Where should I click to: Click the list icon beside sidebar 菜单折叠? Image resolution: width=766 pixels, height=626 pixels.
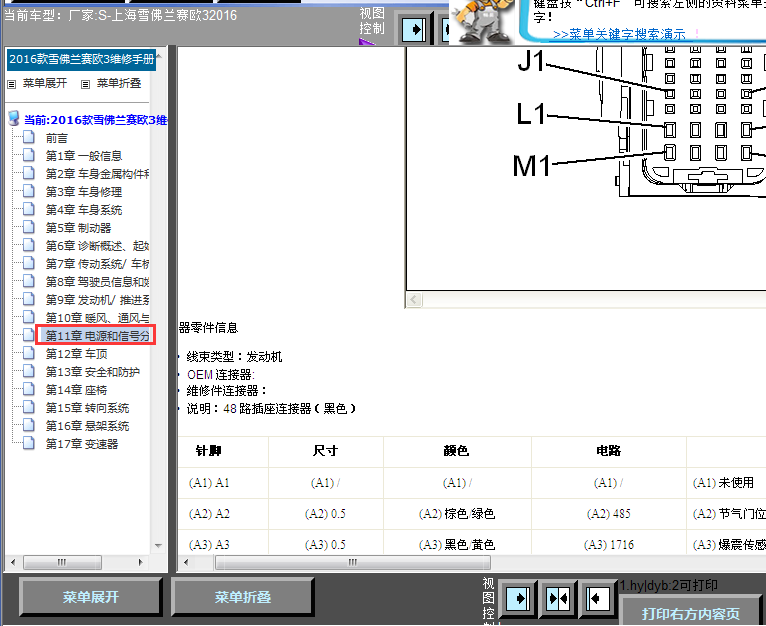pos(85,85)
